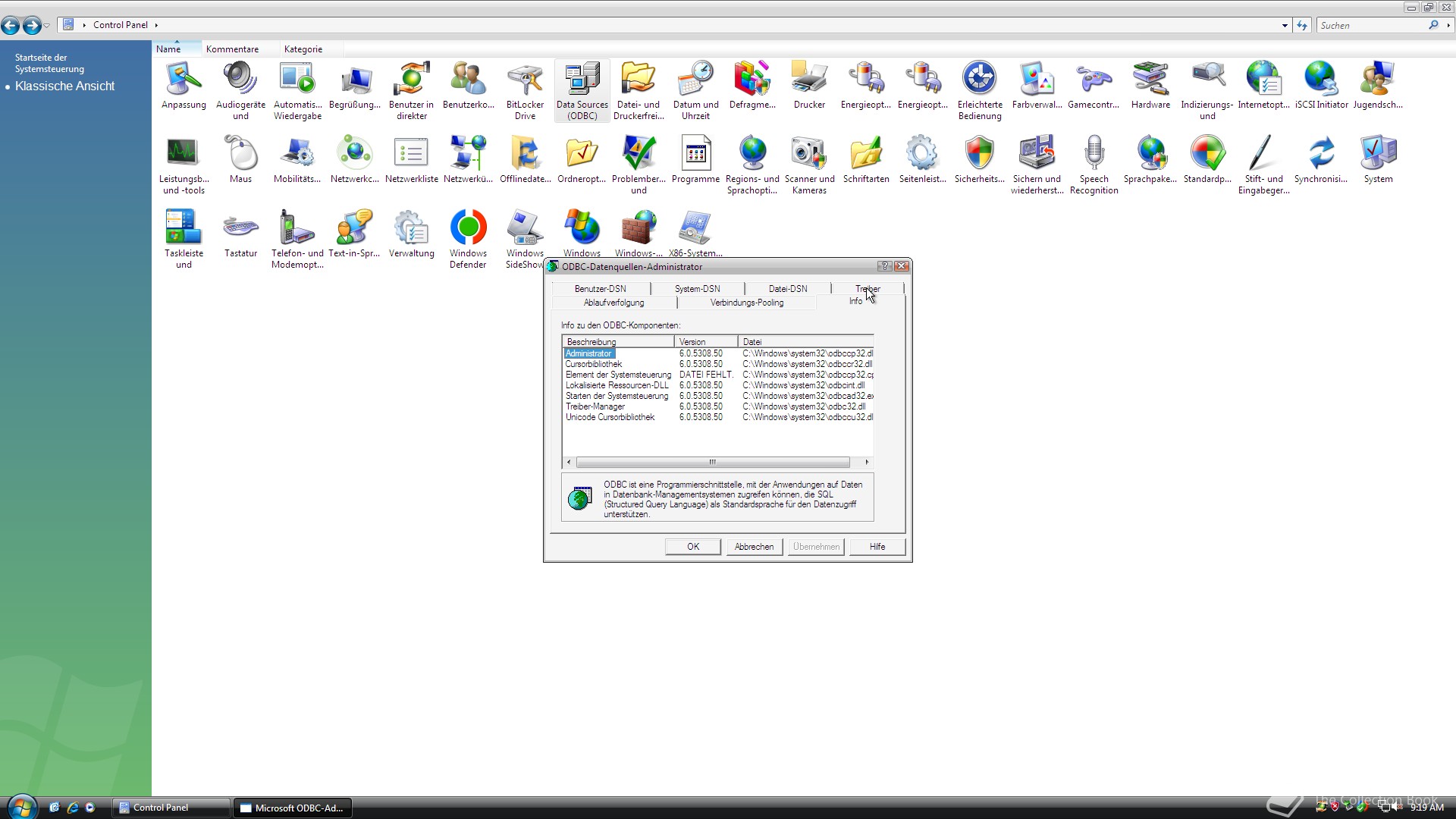Select the Verbindungs-Pooling tab
The image size is (1456, 819).
(746, 303)
